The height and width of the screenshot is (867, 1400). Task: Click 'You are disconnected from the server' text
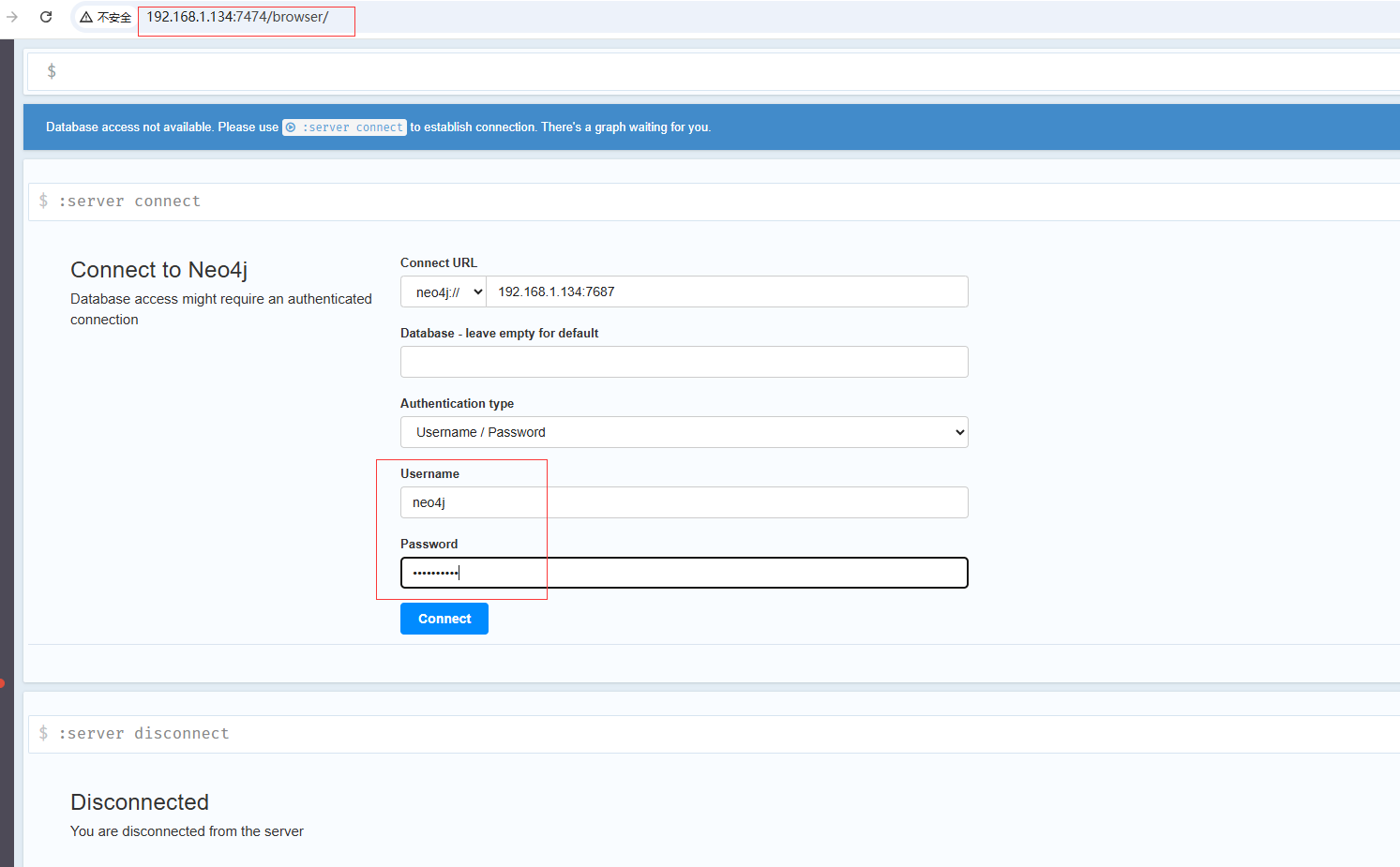pyautogui.click(x=187, y=831)
